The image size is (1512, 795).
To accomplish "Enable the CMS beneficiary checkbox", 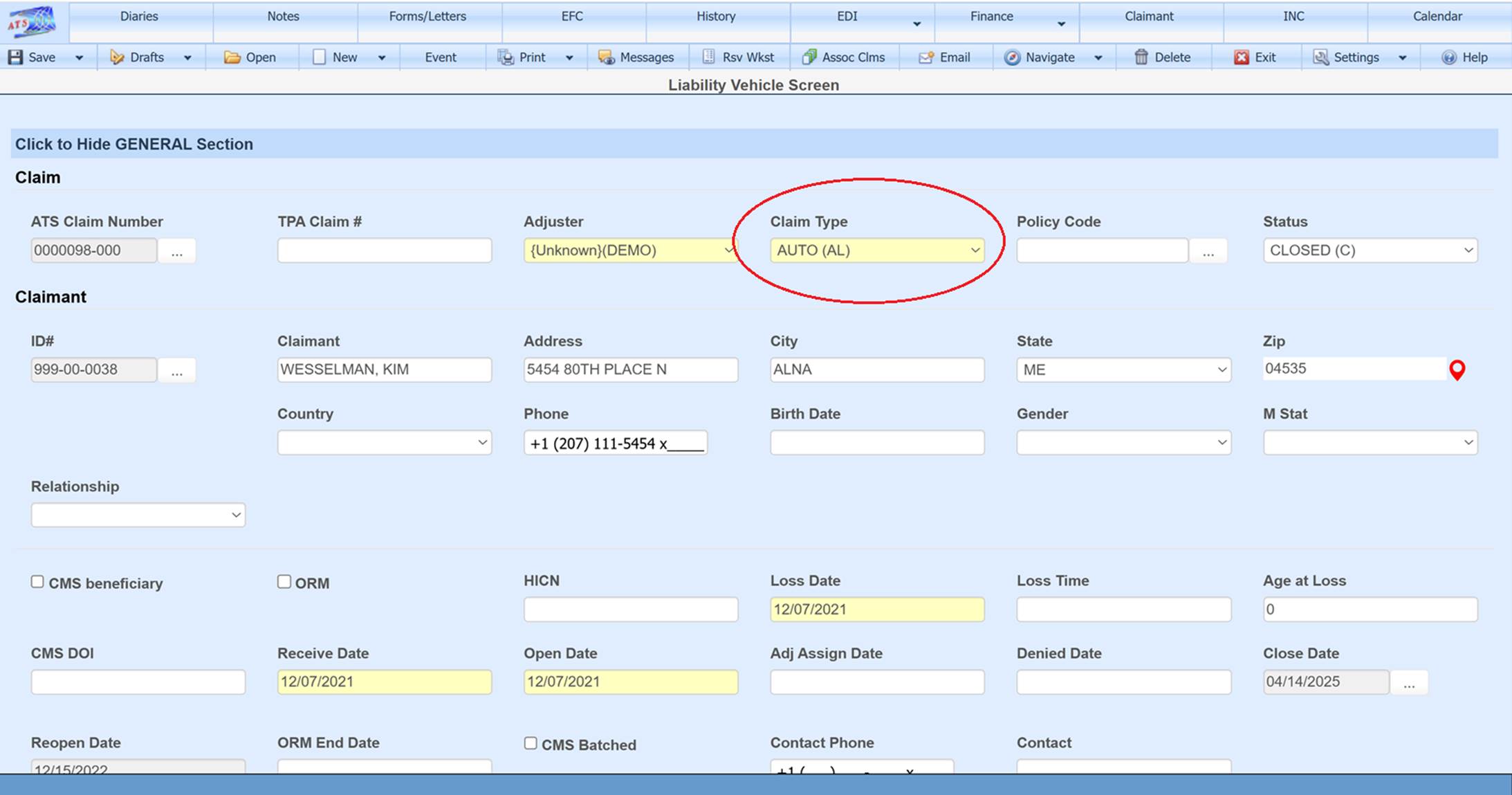I will (x=37, y=582).
